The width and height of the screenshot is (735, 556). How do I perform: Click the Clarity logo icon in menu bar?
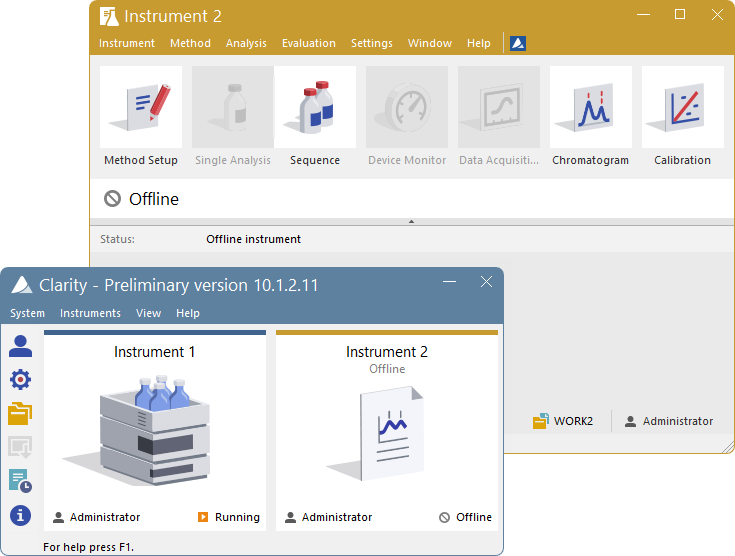point(518,43)
